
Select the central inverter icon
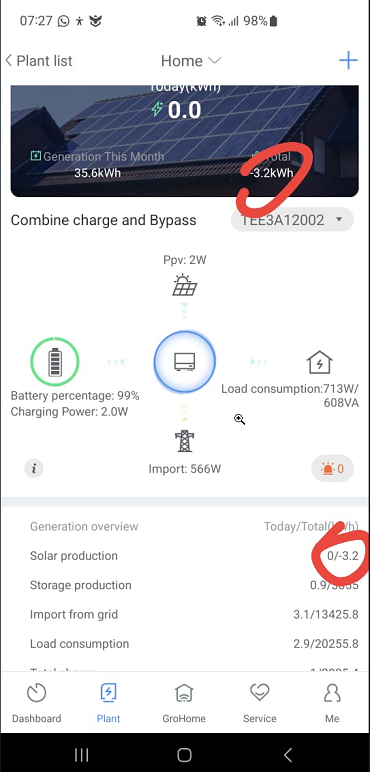coord(185,362)
